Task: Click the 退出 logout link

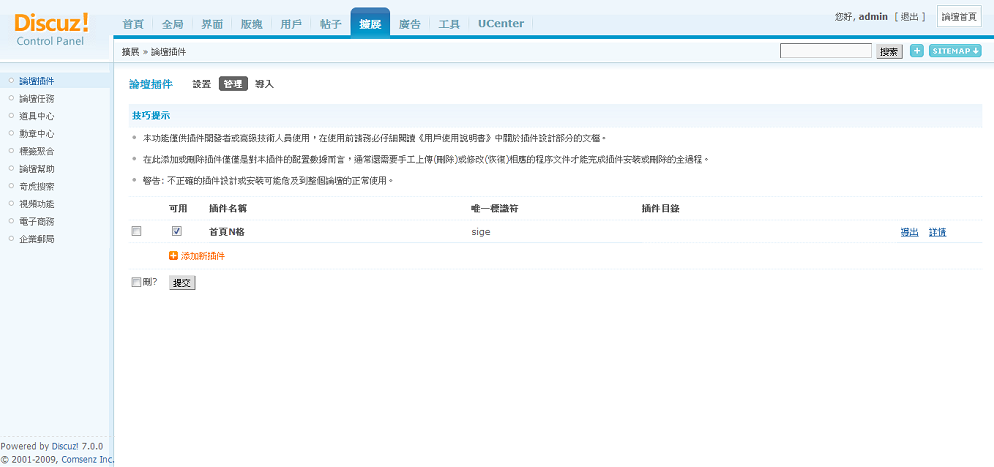Action: point(910,17)
